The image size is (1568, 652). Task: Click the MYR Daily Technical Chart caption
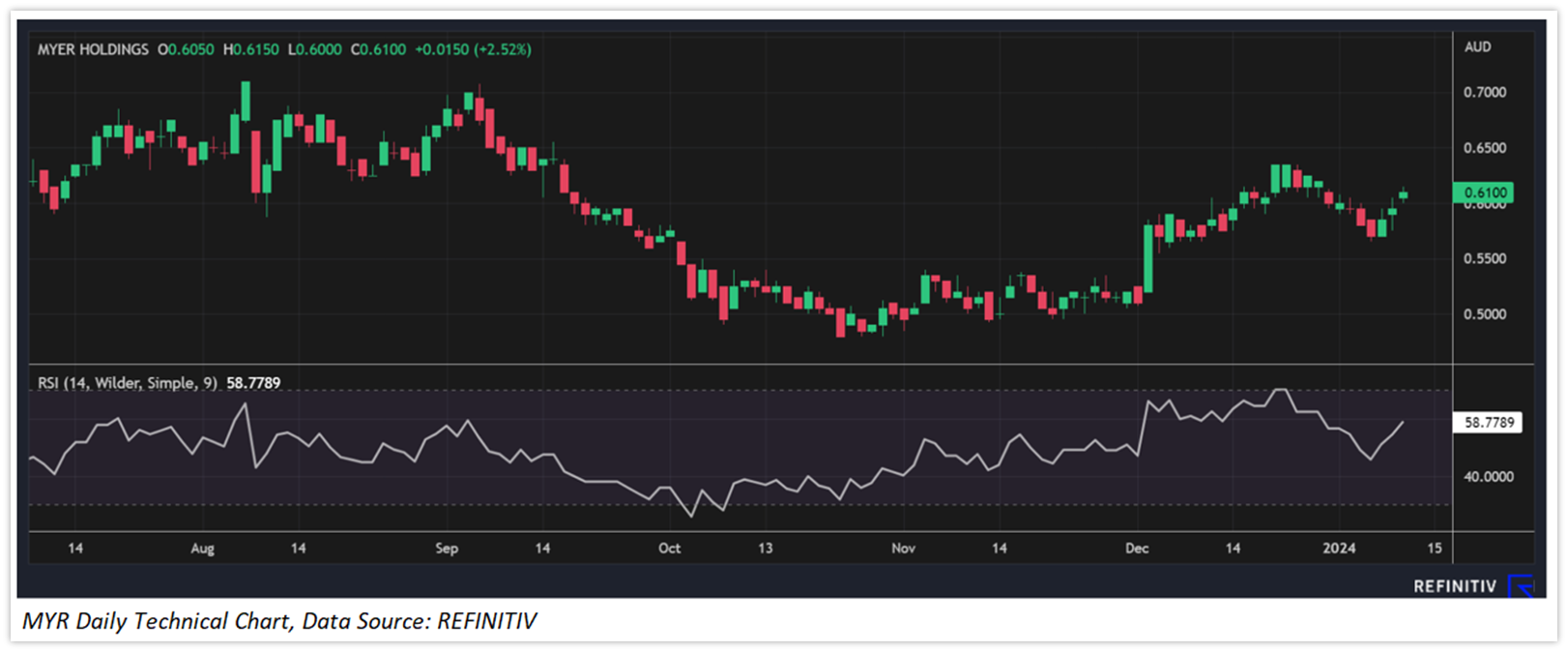coord(279,621)
